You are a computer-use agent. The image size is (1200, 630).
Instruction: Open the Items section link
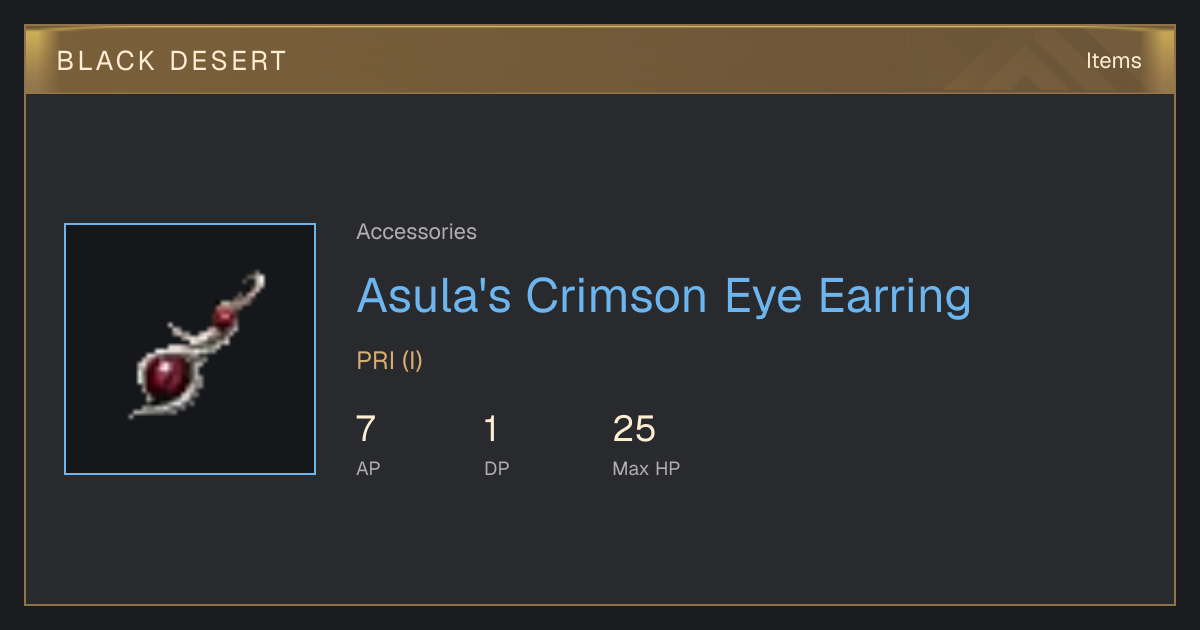click(1113, 60)
